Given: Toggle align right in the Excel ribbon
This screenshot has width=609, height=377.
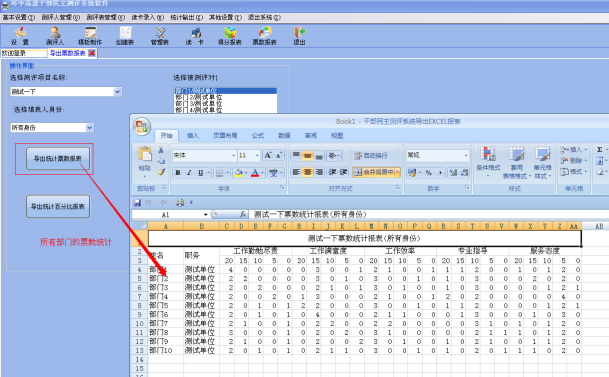Looking at the screenshot, I should [319, 172].
